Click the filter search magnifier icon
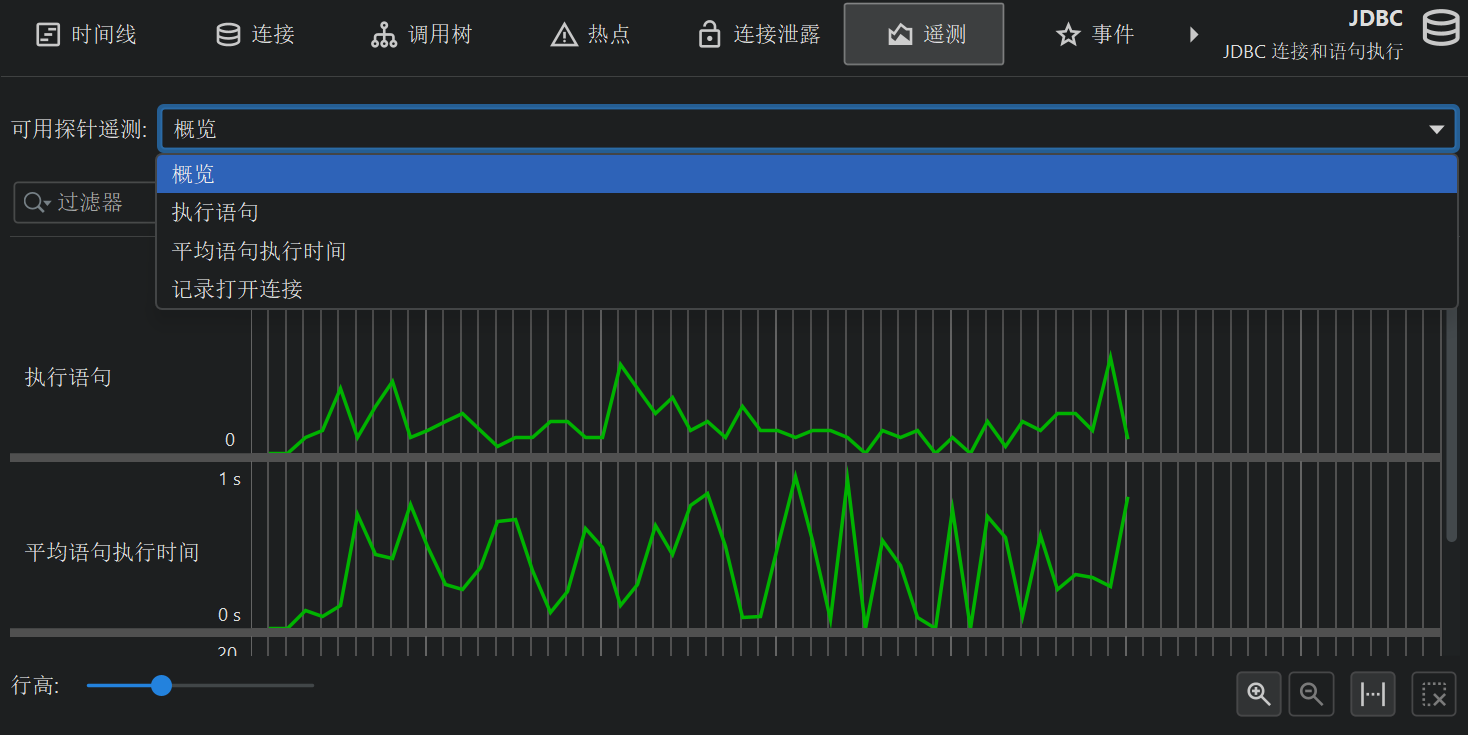1468x735 pixels. tap(35, 203)
